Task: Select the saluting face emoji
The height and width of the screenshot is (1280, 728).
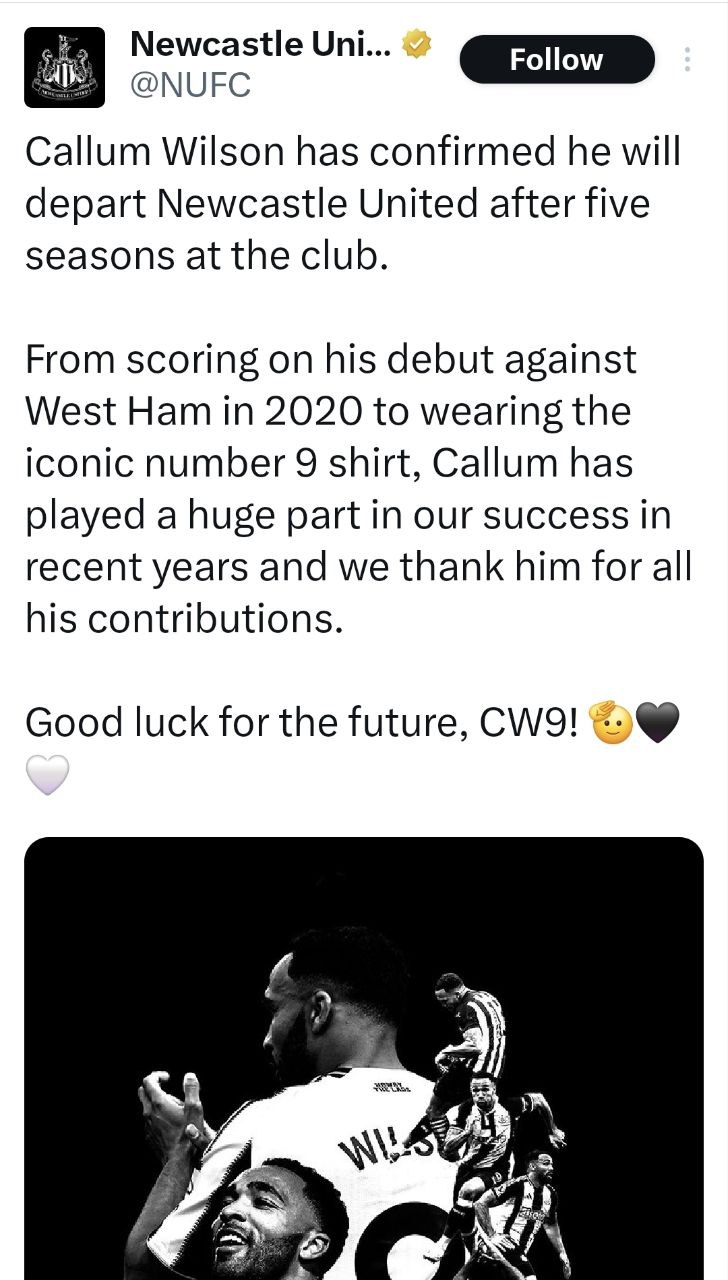Action: 612,722
